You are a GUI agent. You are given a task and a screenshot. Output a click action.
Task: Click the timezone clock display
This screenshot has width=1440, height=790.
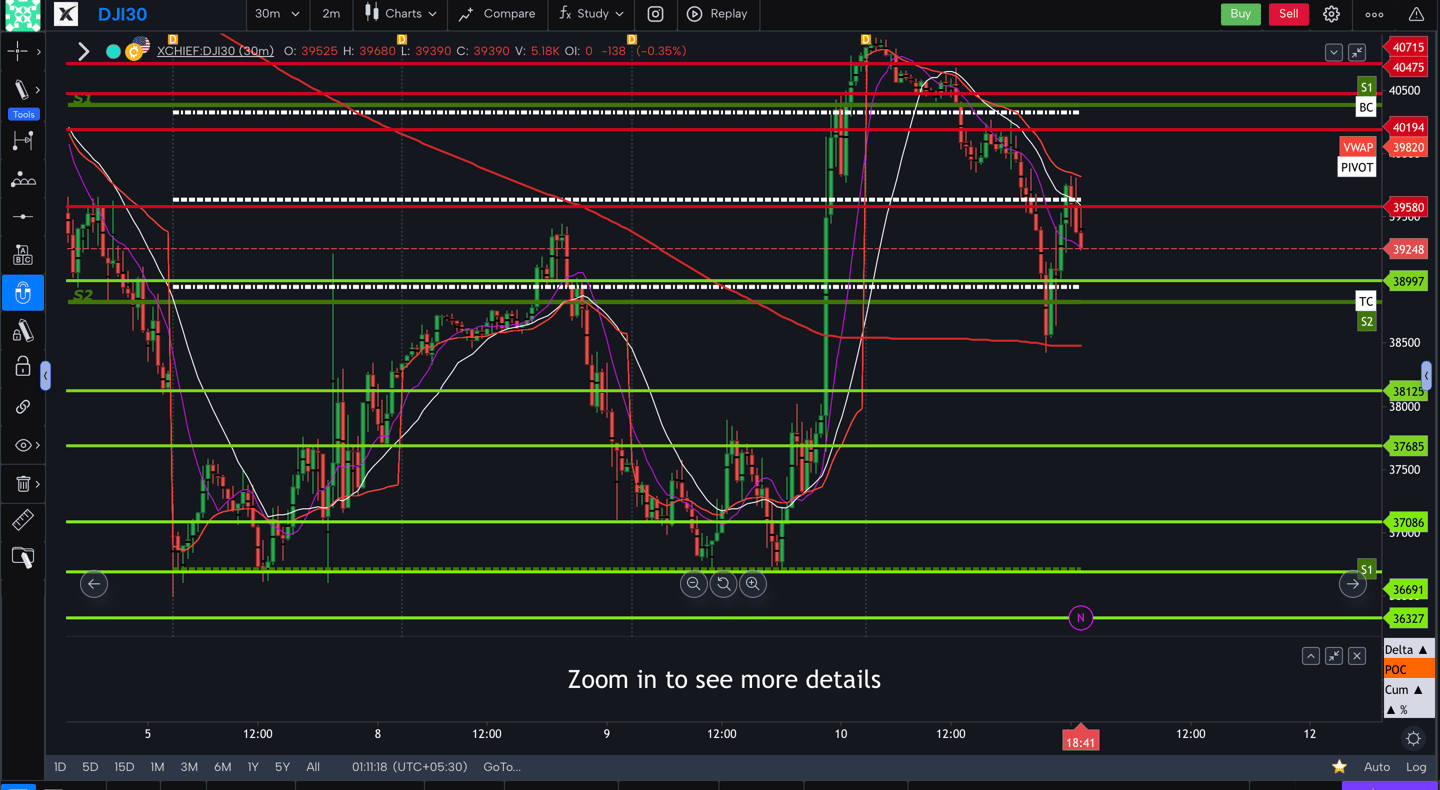coord(409,767)
